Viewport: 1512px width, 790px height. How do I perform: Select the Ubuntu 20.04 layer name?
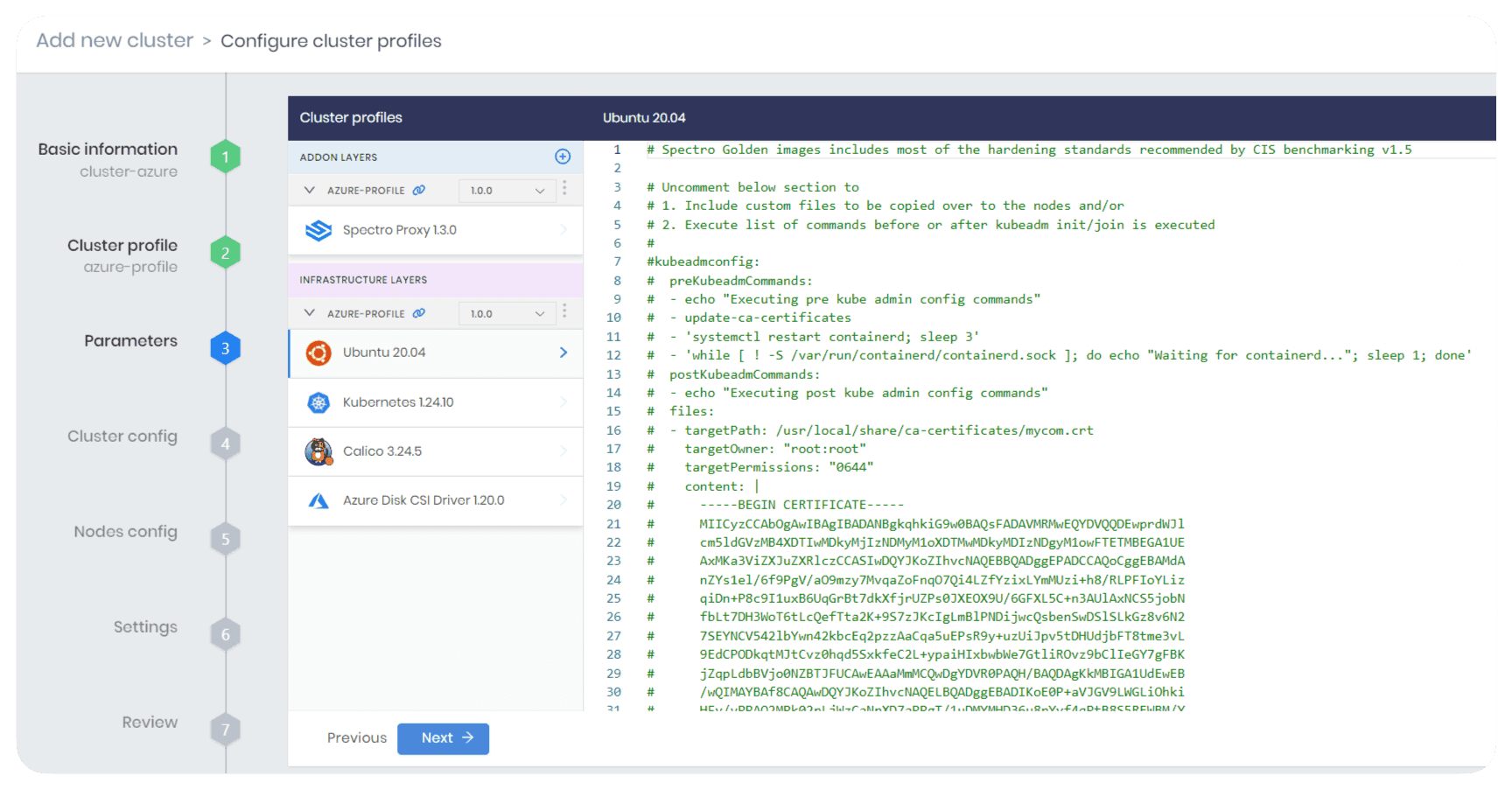point(384,353)
